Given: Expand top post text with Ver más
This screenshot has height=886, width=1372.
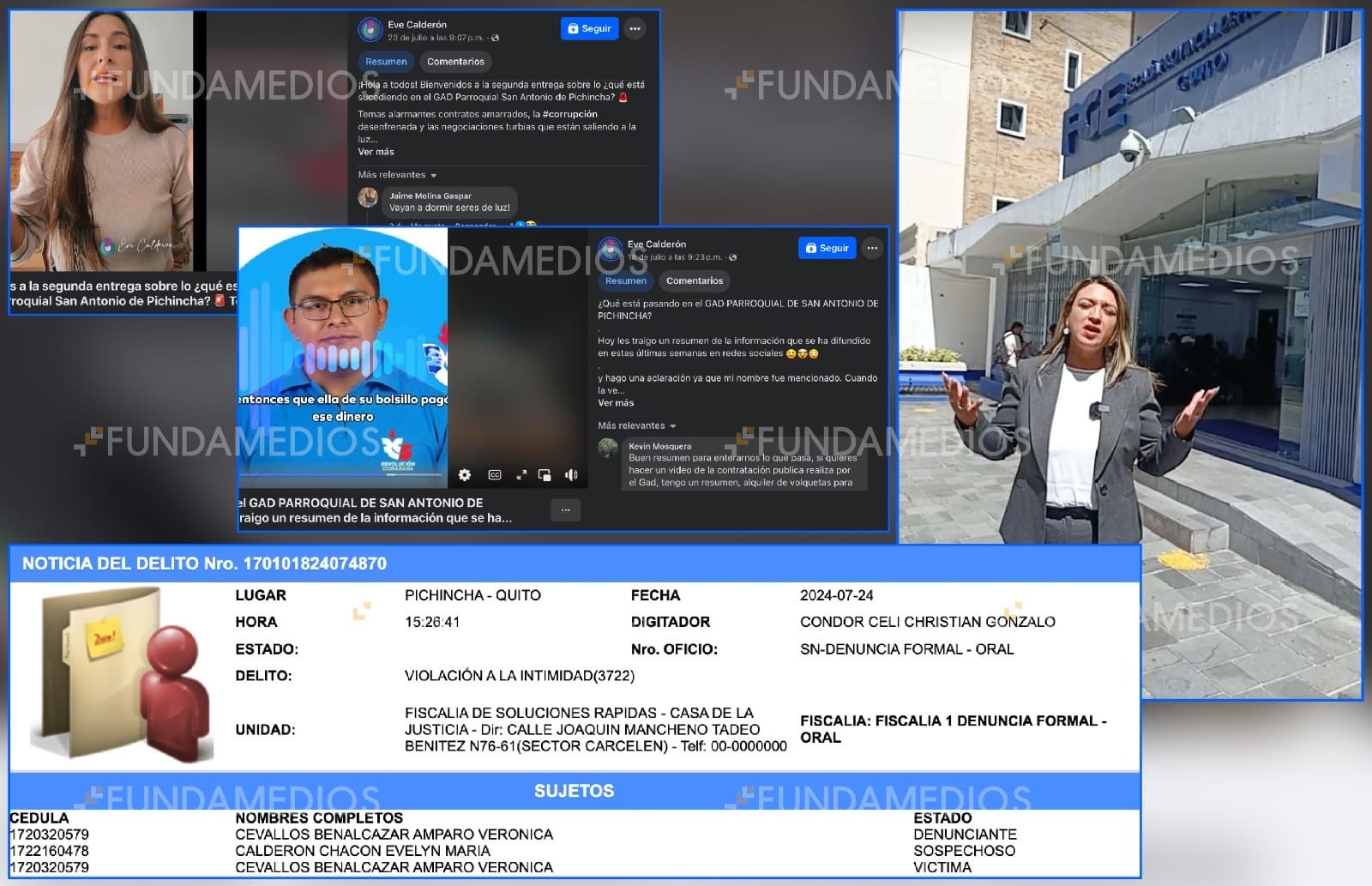Looking at the screenshot, I should pos(376,152).
